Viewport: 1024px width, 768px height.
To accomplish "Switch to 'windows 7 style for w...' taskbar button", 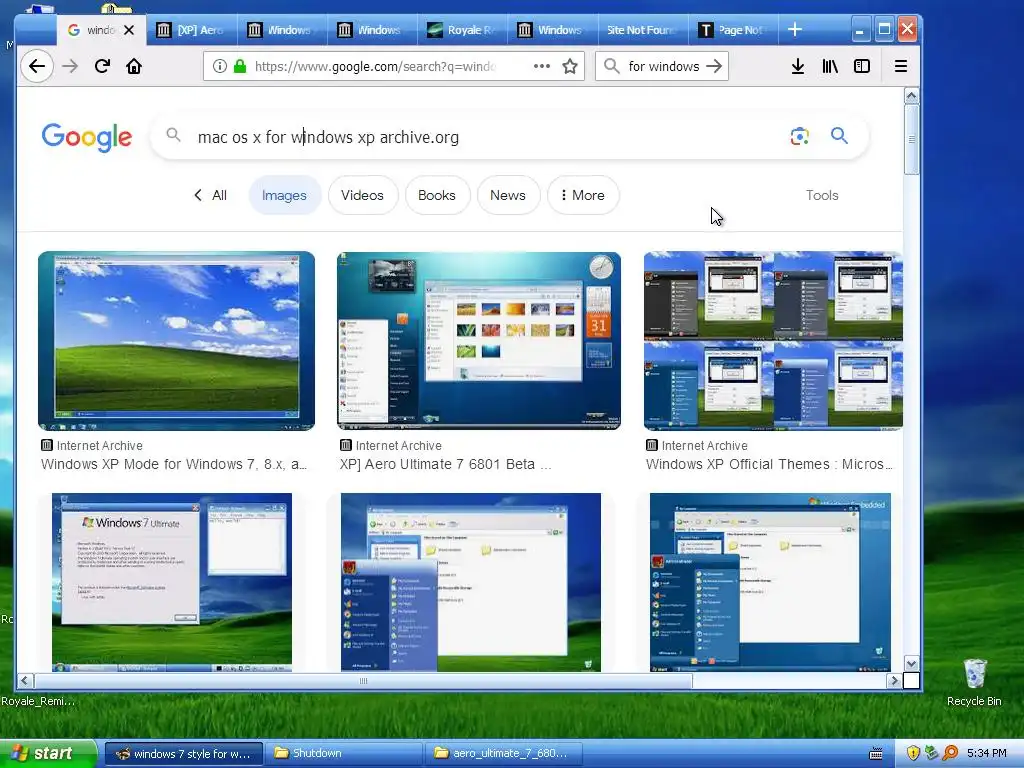I will click(x=184, y=754).
